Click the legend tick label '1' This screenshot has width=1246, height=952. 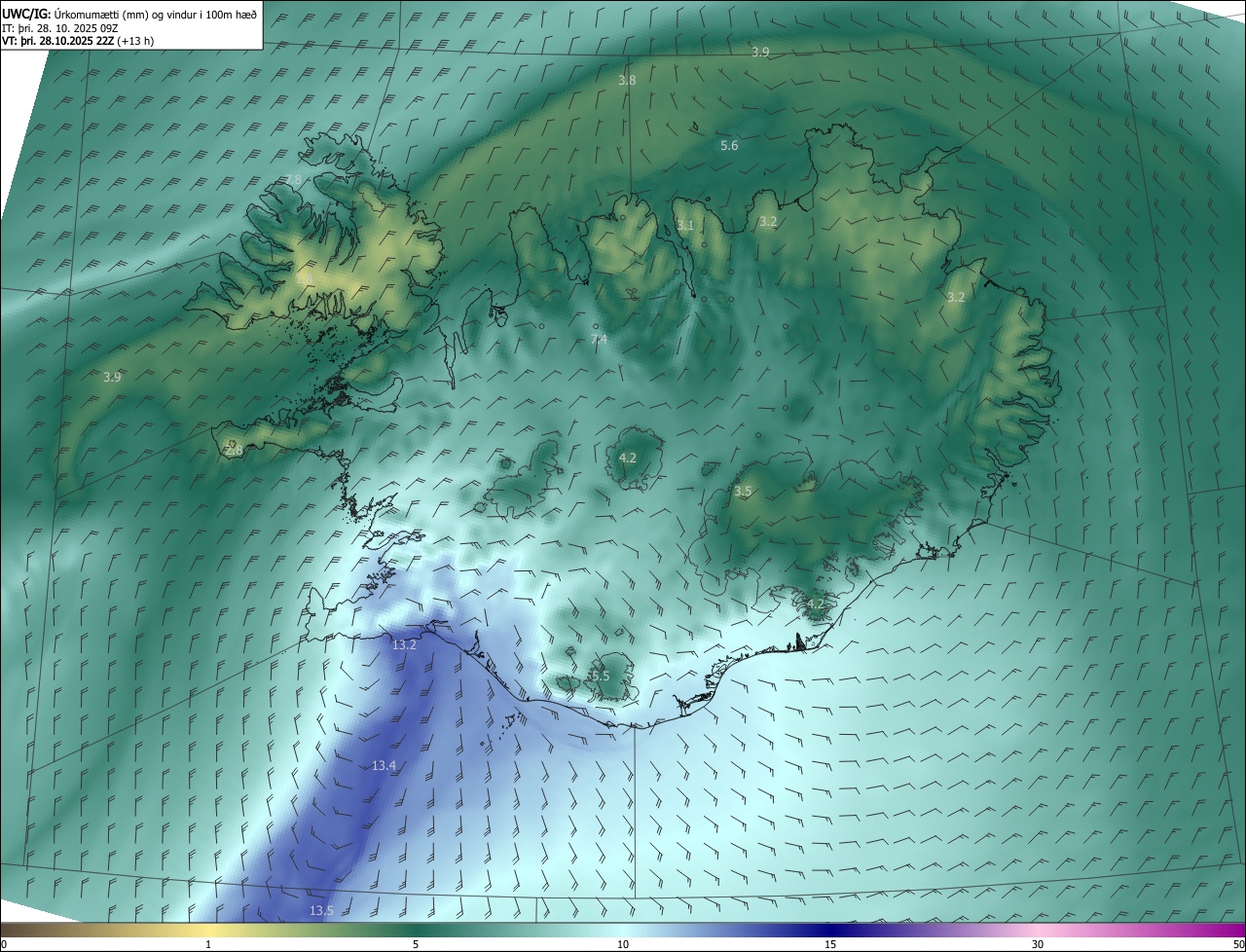click(208, 945)
